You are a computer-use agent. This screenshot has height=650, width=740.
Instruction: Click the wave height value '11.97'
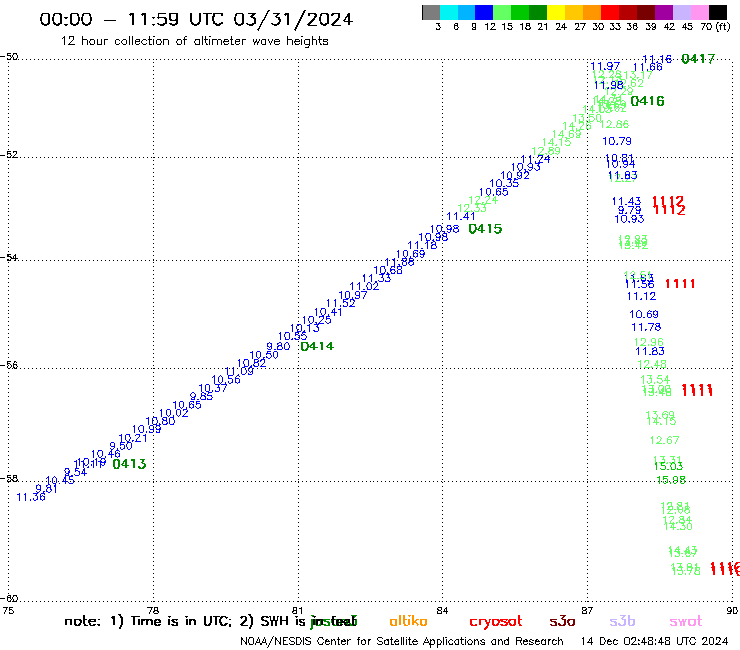(x=605, y=67)
